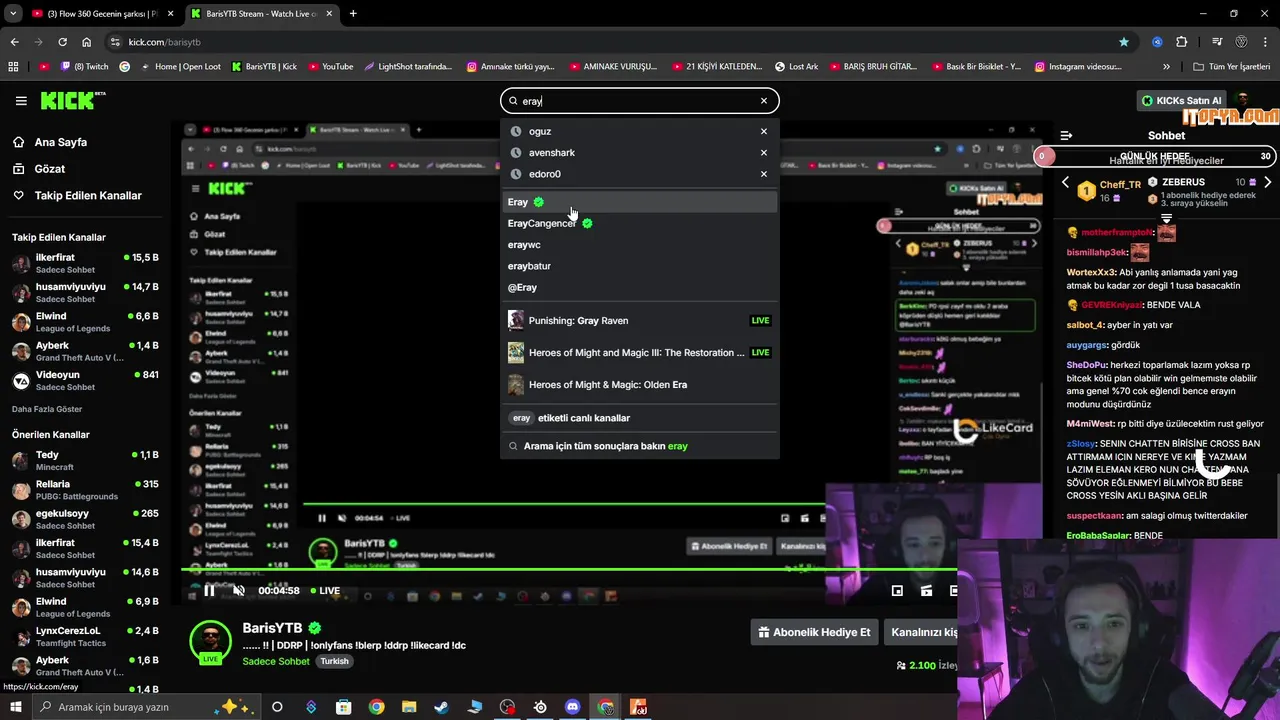The height and width of the screenshot is (720, 1280).
Task: Open ilkerfirat channel with 15,5 B viewers
Action: pyautogui.click(x=85, y=264)
